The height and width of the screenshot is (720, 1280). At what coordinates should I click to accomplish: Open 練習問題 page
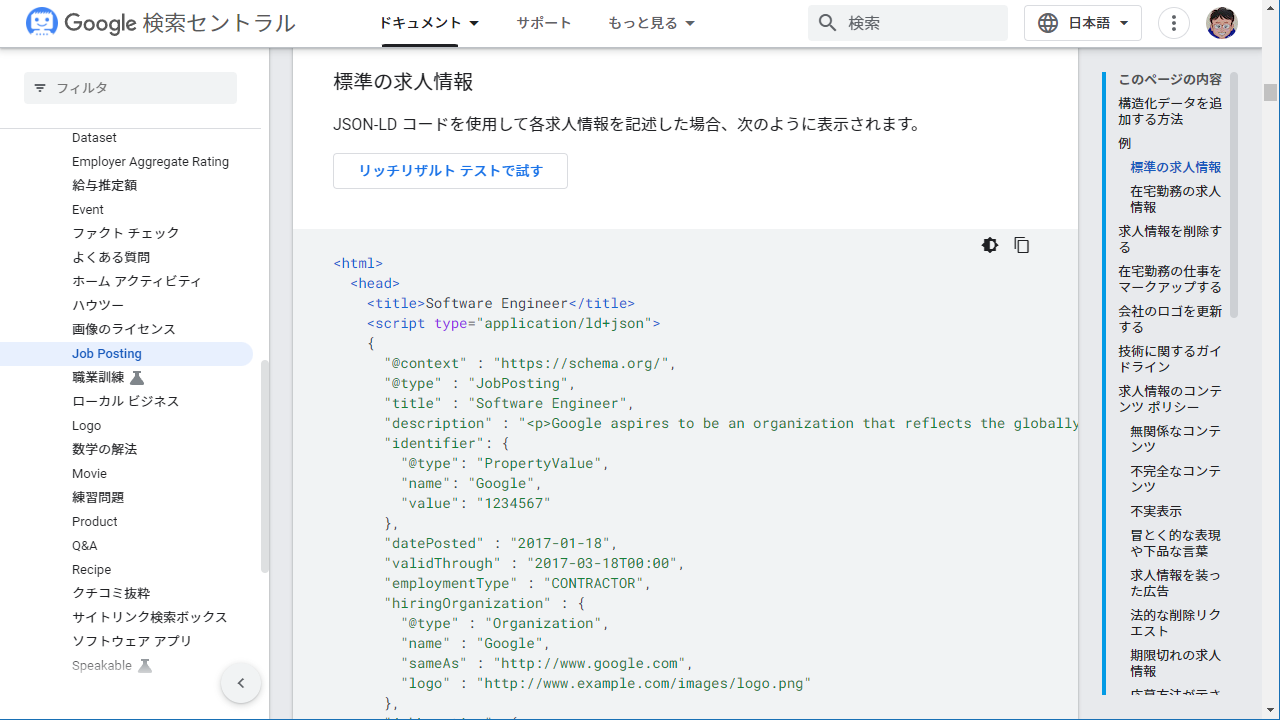click(98, 497)
